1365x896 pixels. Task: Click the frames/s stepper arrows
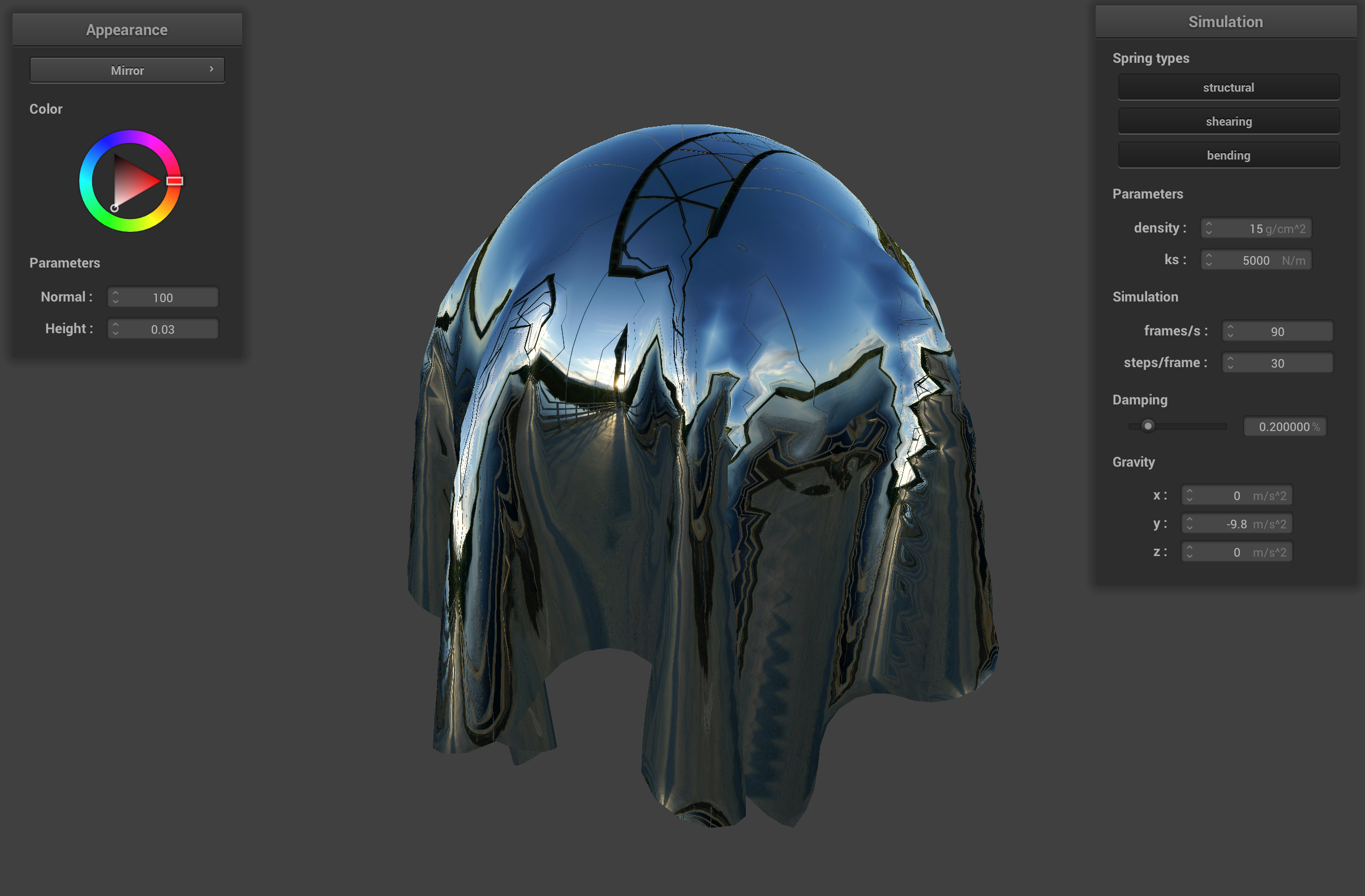(1230, 331)
